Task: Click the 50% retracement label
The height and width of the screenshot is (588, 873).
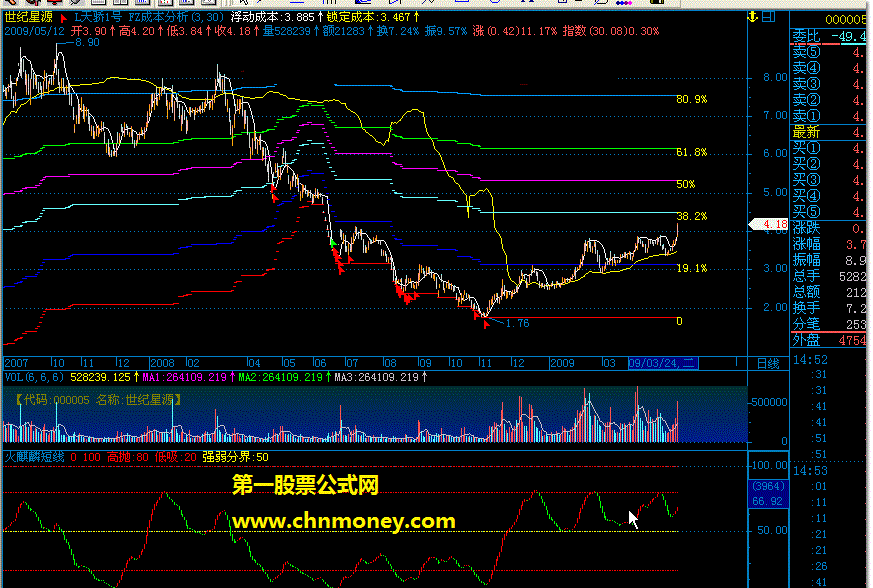Action: click(x=685, y=184)
